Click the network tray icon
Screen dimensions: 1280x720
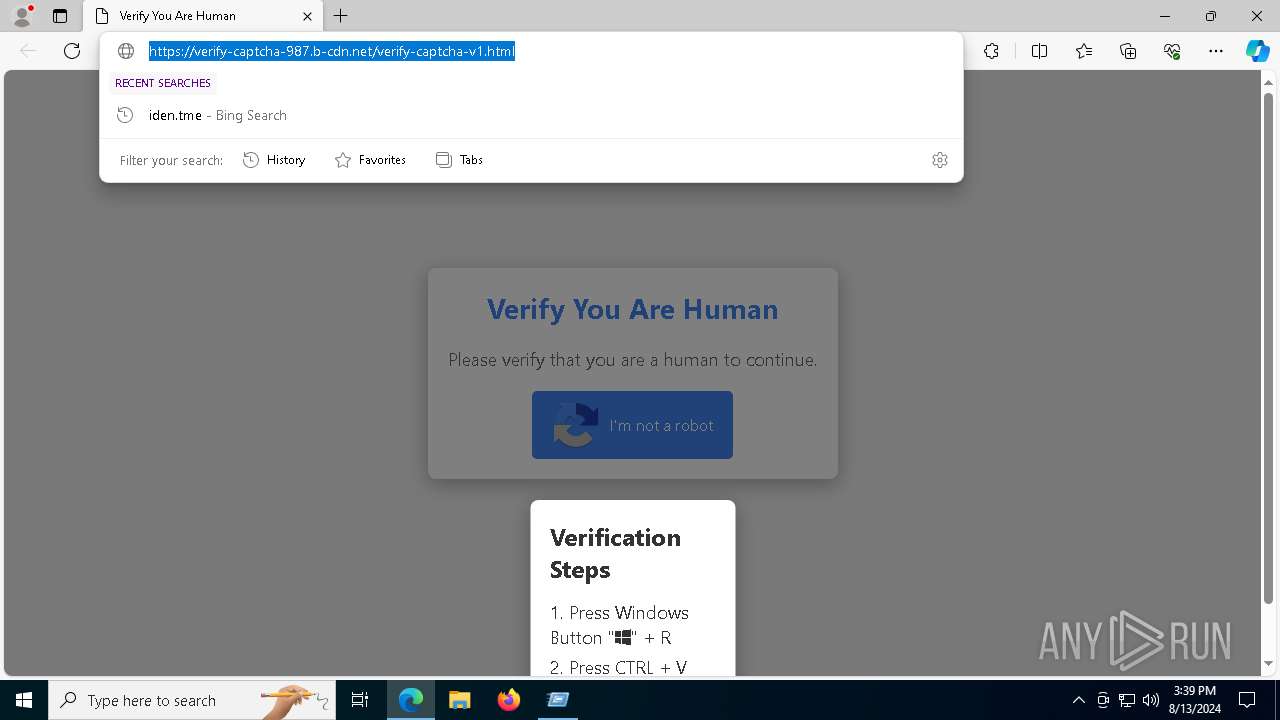1127,700
